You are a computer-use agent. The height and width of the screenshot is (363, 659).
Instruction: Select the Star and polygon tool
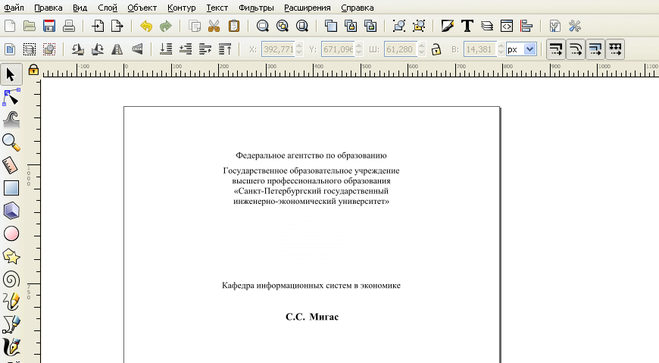11,256
